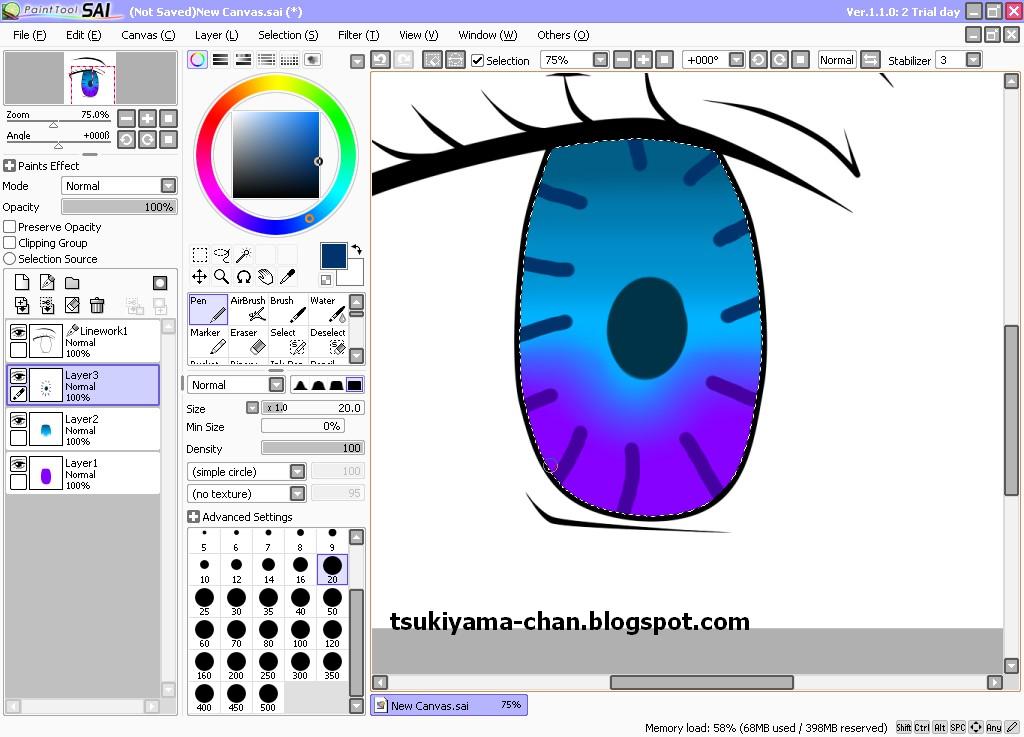Choose the Water tool

328,309
